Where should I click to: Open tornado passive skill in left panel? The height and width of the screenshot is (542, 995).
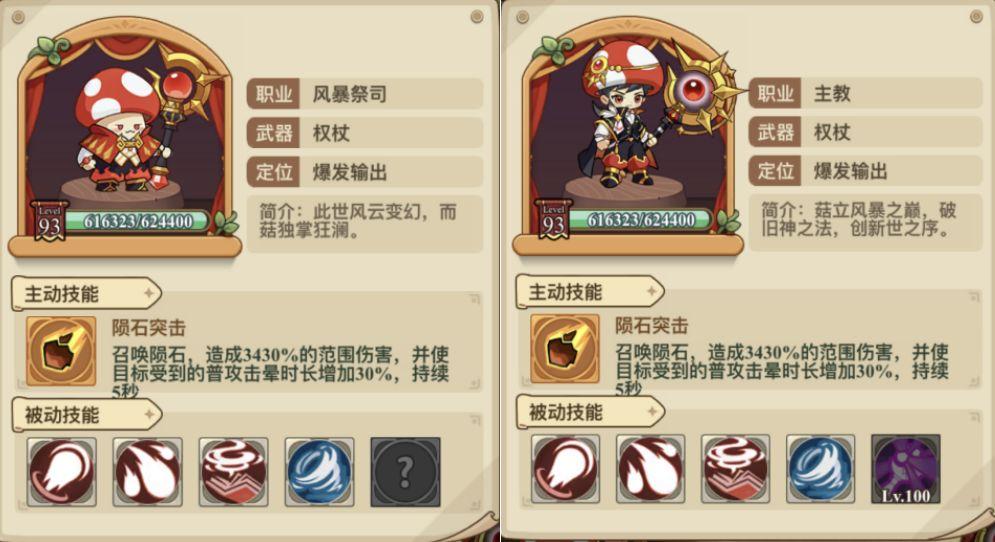click(234, 472)
